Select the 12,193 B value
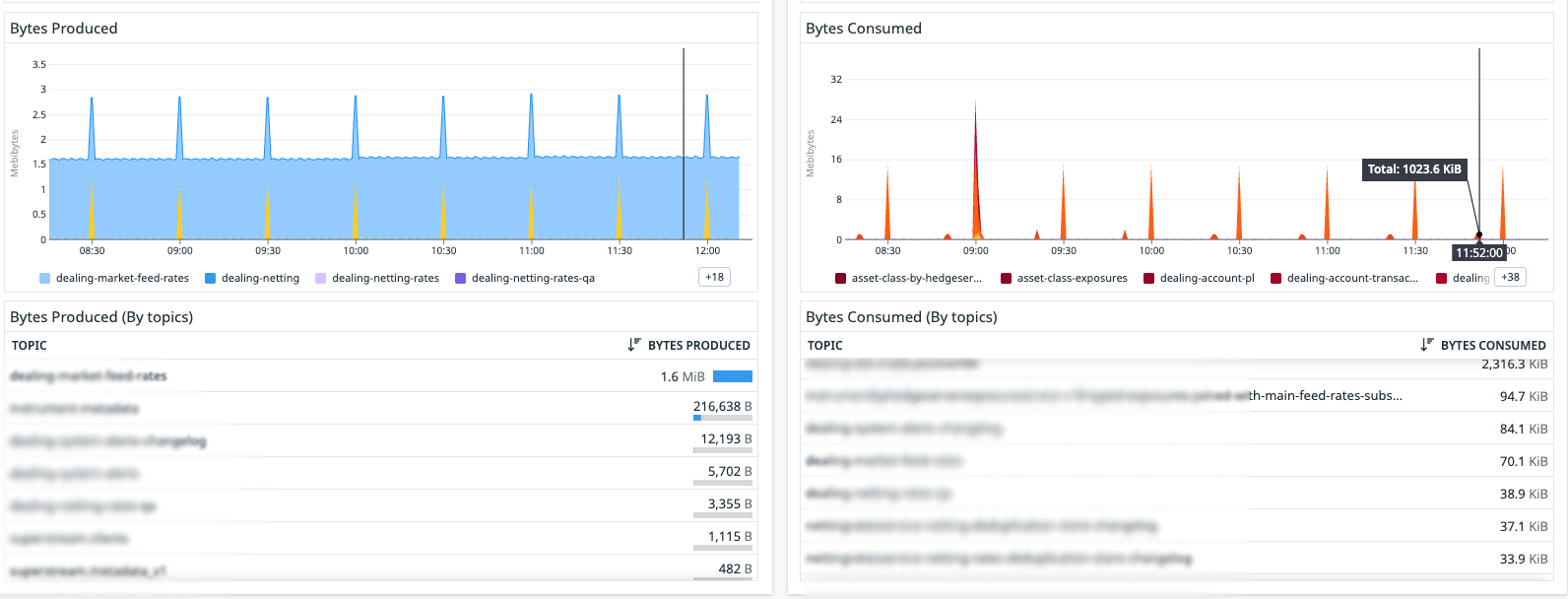The height and width of the screenshot is (599, 1568). tap(727, 438)
